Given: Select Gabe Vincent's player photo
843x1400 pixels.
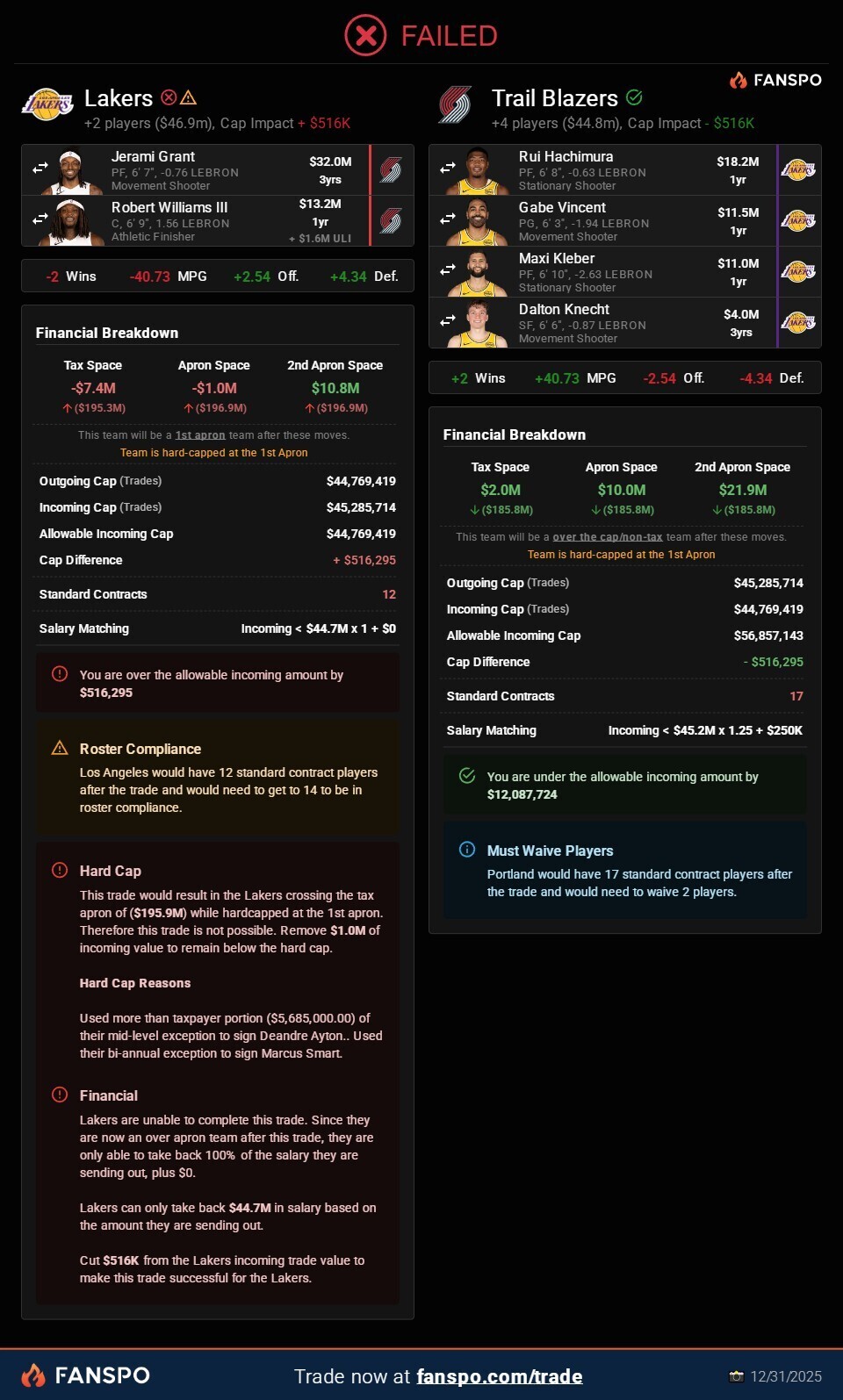Looking at the screenshot, I should [477, 221].
